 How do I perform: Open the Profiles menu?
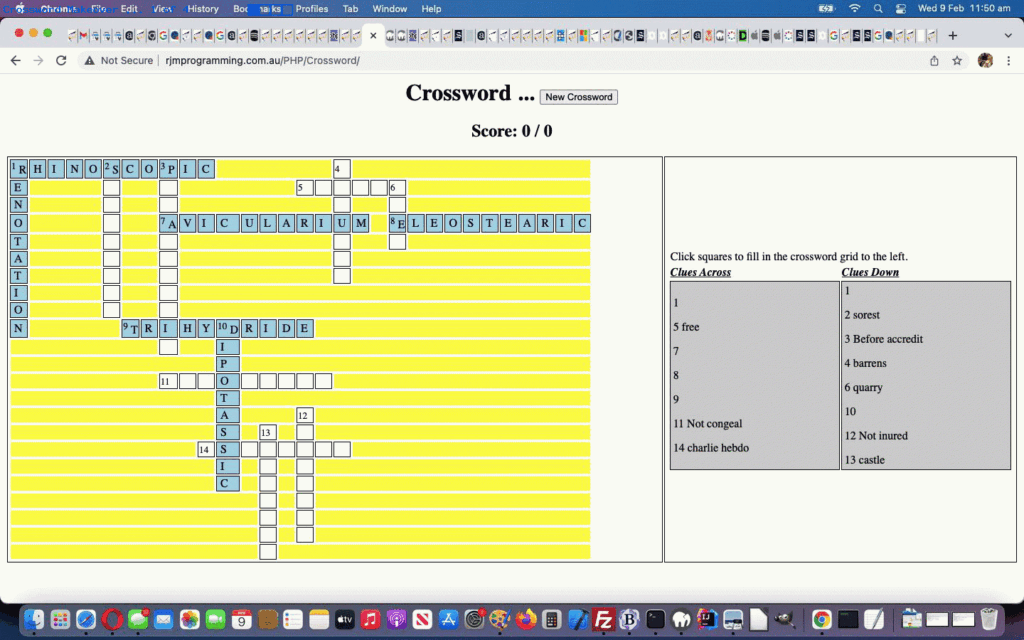point(311,9)
